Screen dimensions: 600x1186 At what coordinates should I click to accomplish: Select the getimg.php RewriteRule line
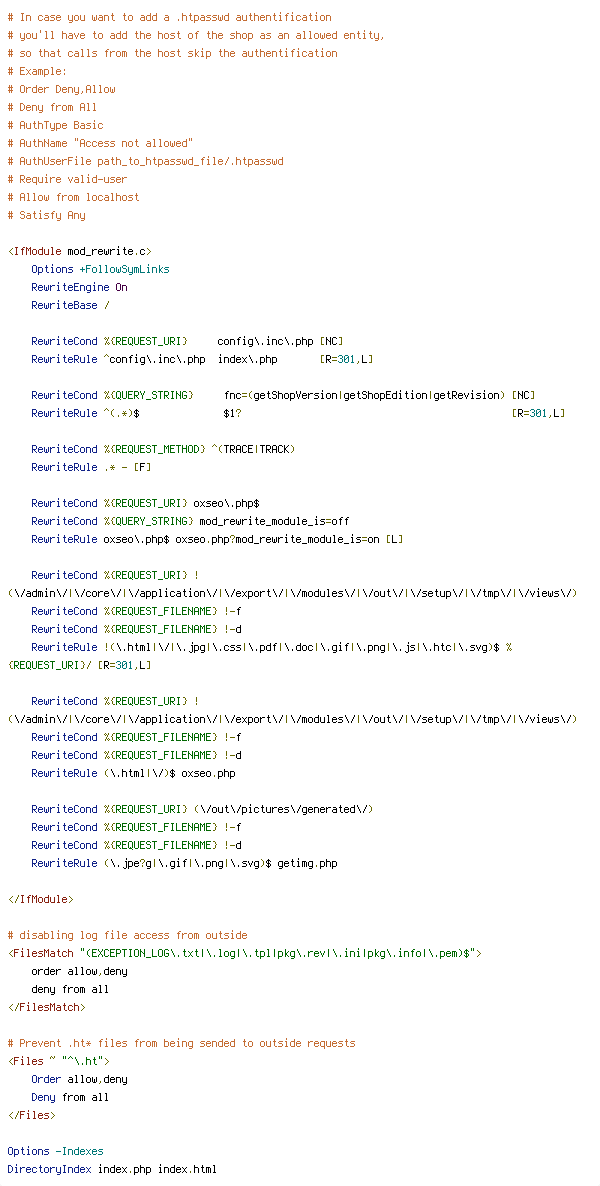184,864
